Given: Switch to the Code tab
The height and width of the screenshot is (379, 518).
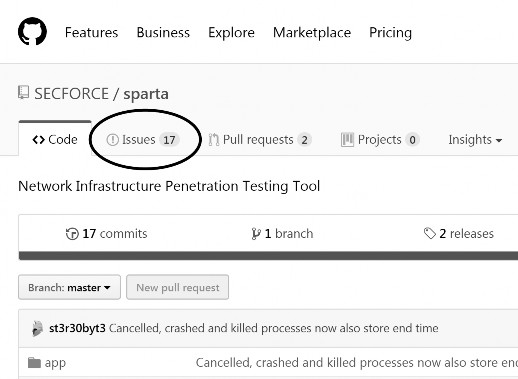Looking at the screenshot, I should [55, 139].
